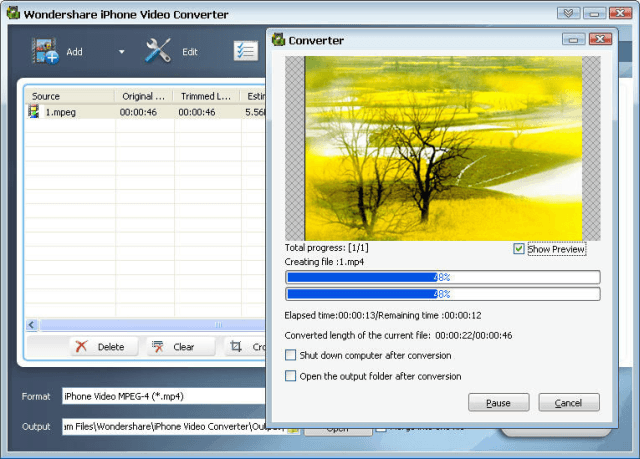The image size is (640, 459).
Task: Click the current file progress bar
Action: click(x=442, y=294)
